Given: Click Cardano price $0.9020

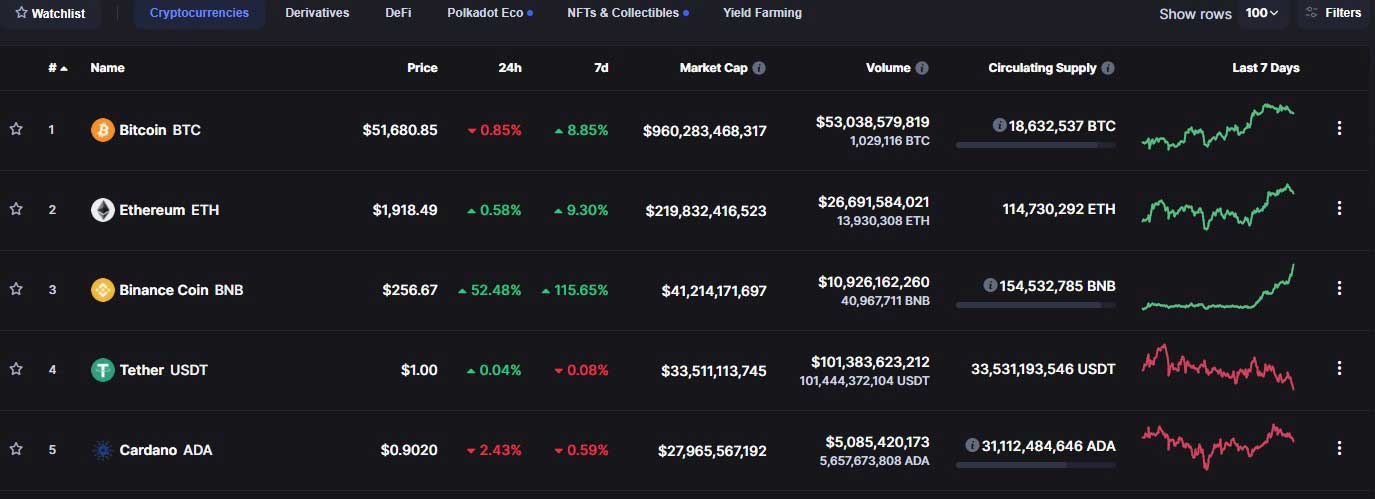Looking at the screenshot, I should [x=409, y=450].
